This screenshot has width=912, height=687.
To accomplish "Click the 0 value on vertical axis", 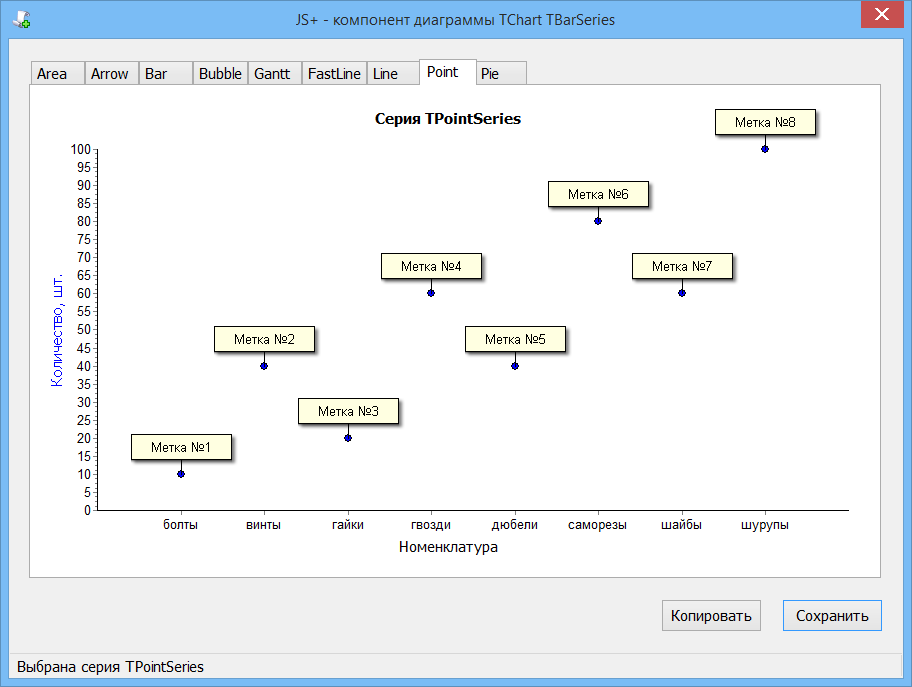I will click(x=88, y=510).
